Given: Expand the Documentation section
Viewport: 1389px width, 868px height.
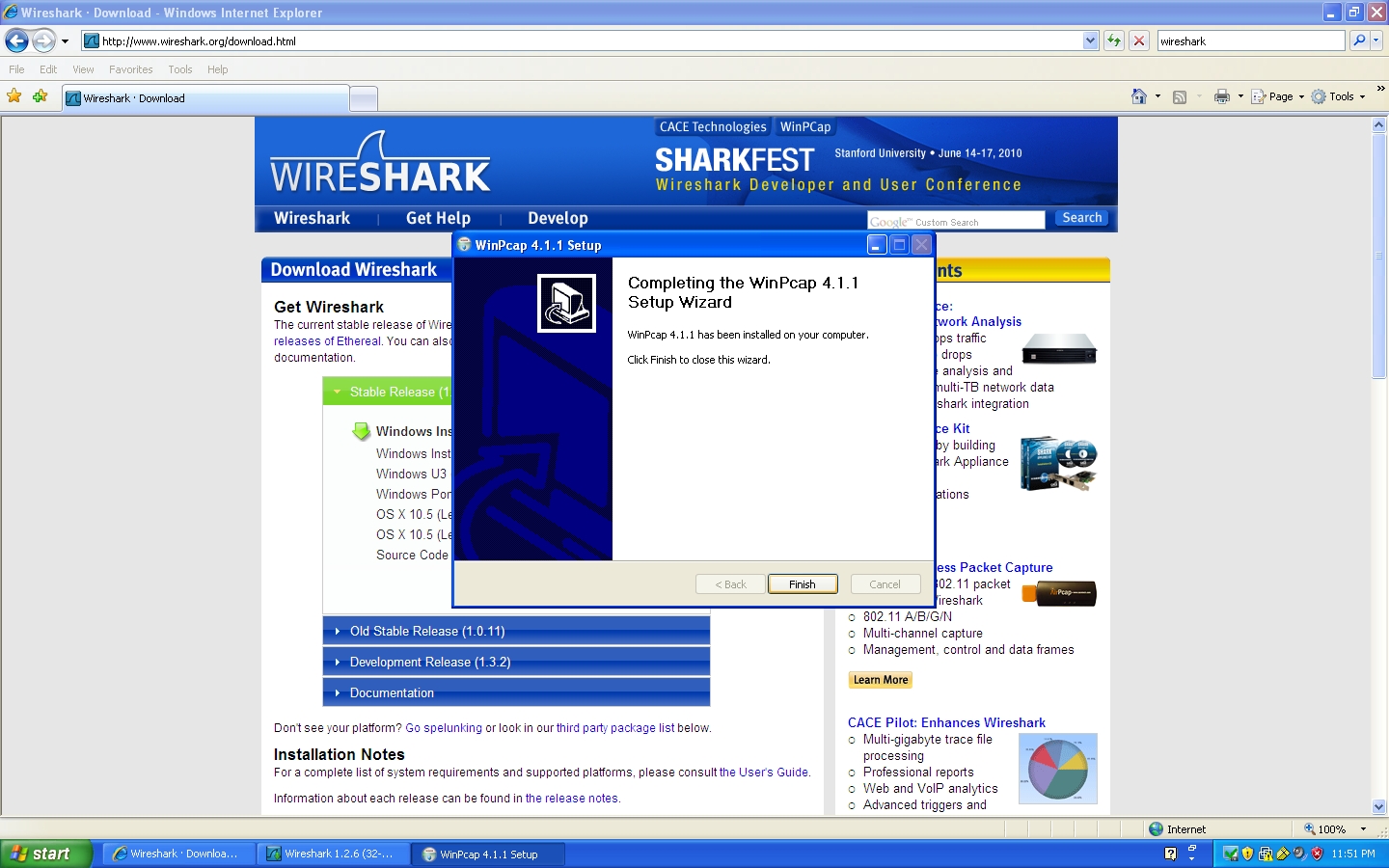Looking at the screenshot, I should click(x=516, y=692).
